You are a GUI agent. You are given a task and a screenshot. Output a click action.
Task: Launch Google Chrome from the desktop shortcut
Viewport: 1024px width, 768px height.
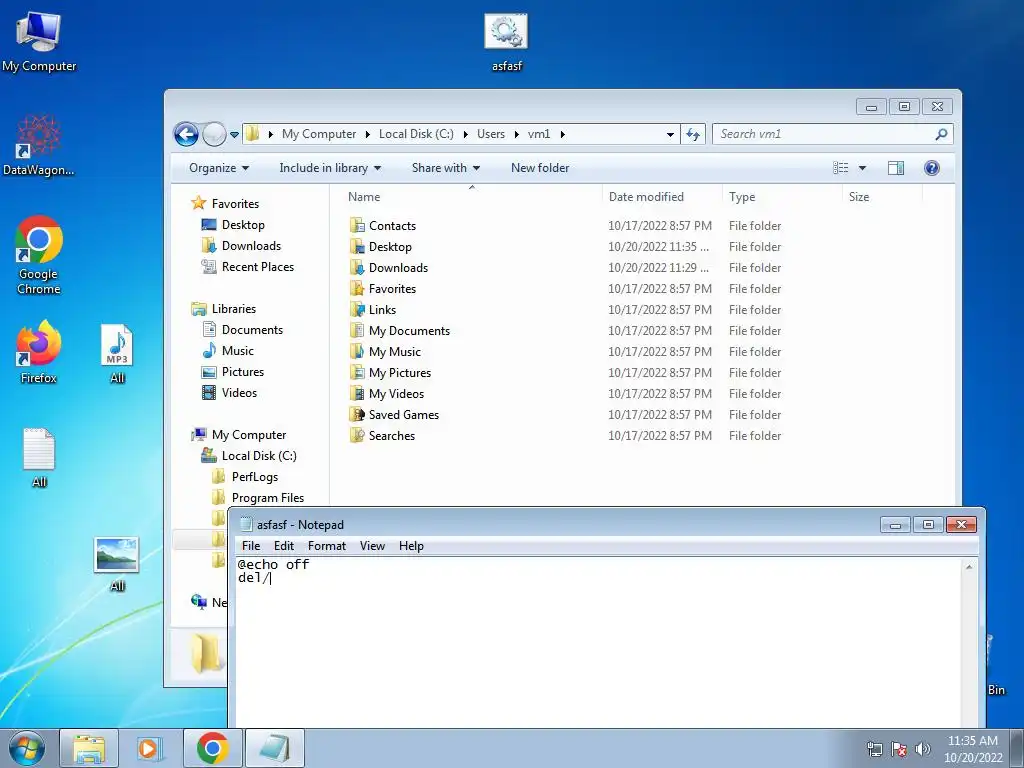pos(39,255)
